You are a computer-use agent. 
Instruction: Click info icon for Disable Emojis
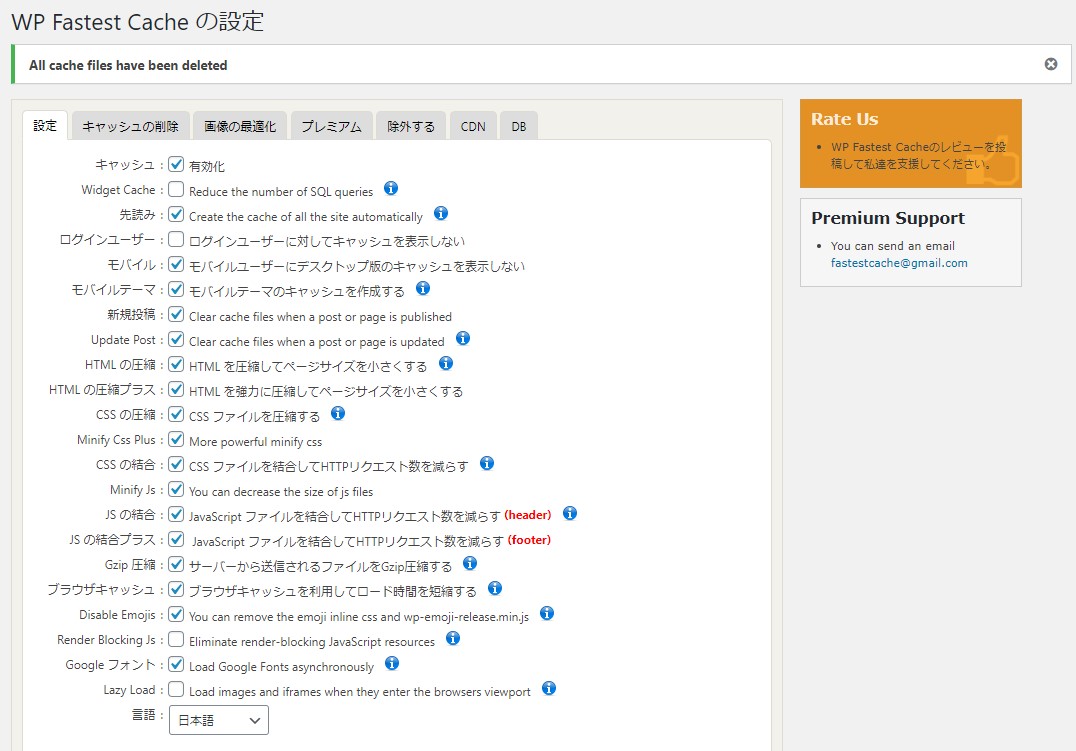click(x=547, y=614)
